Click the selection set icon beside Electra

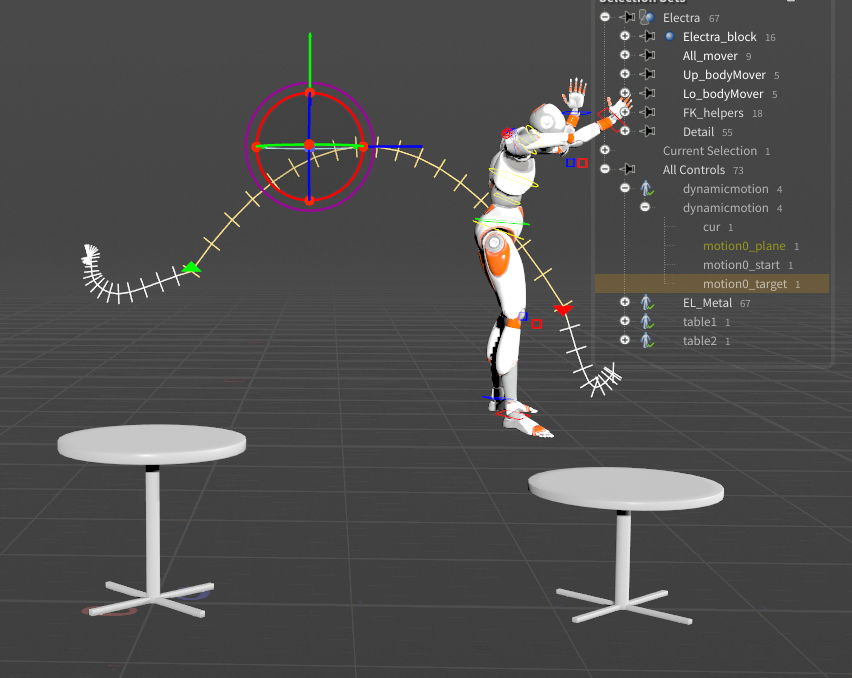point(627,17)
